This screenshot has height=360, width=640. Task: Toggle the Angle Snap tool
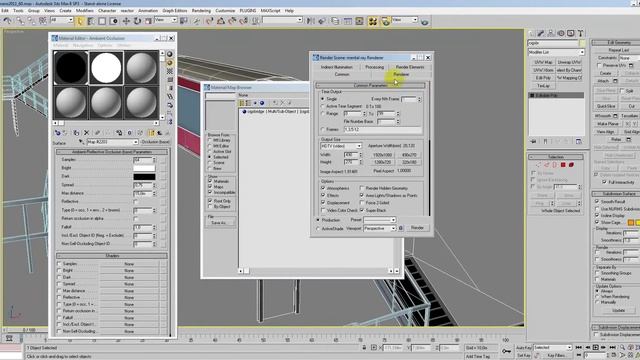click(x=221, y=20)
